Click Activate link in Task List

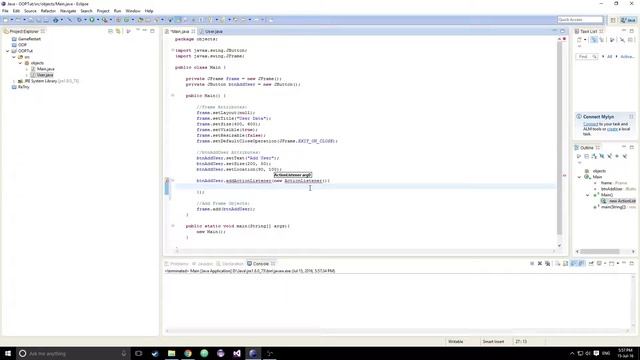[627, 57]
